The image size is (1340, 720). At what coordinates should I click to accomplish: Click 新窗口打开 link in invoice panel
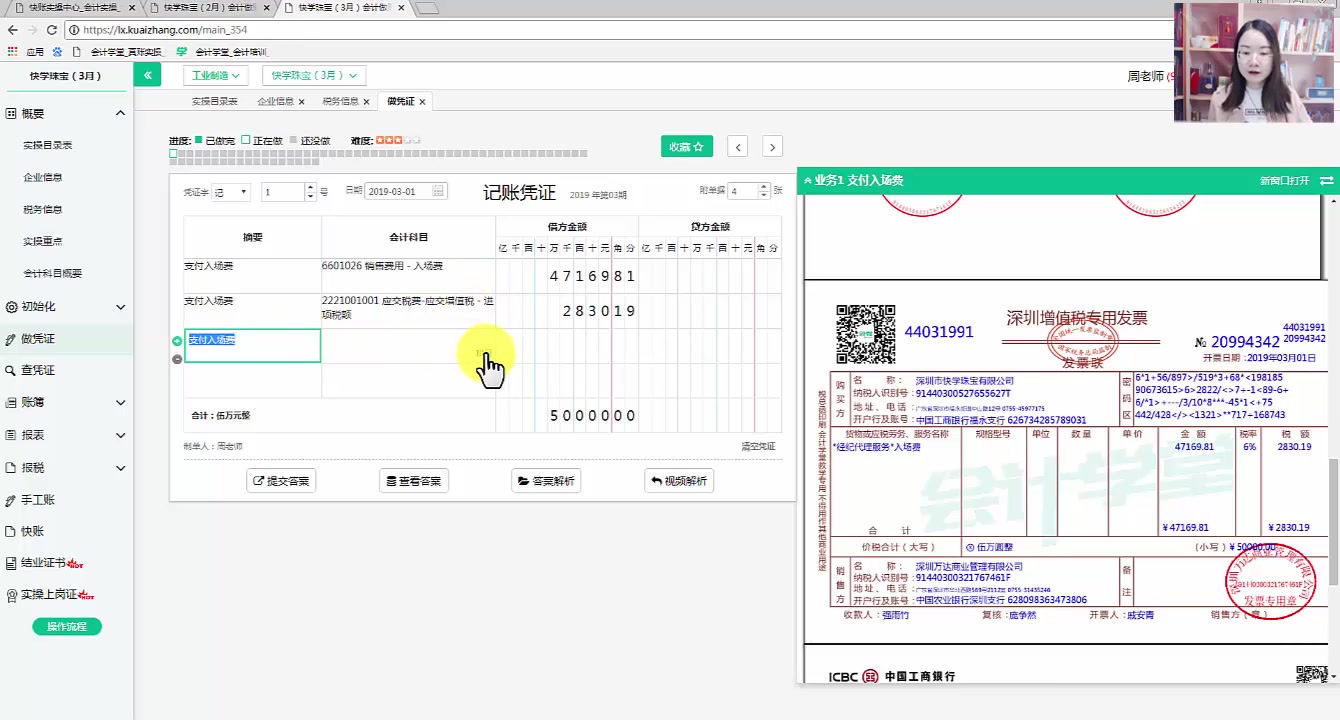(1284, 181)
